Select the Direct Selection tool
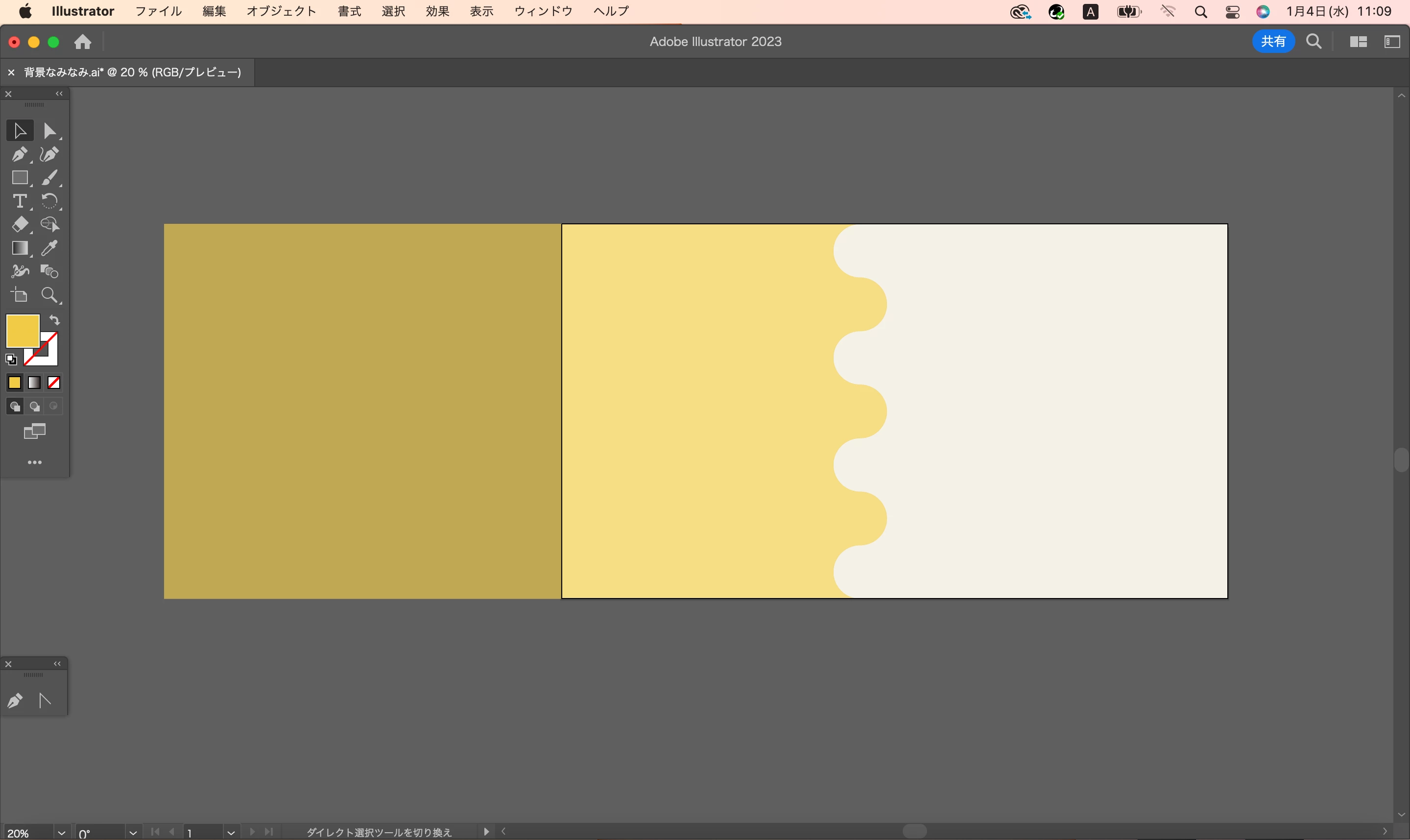The image size is (1410, 840). [50, 131]
